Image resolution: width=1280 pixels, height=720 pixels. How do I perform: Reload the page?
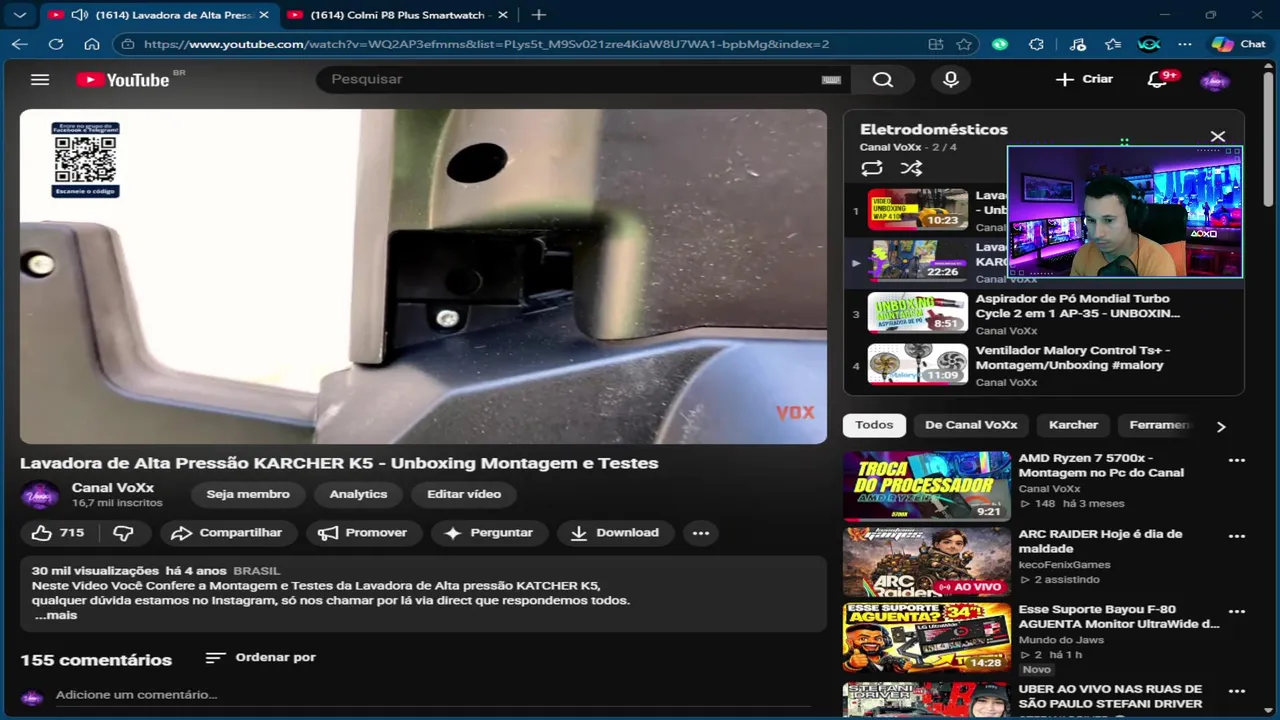tap(56, 44)
